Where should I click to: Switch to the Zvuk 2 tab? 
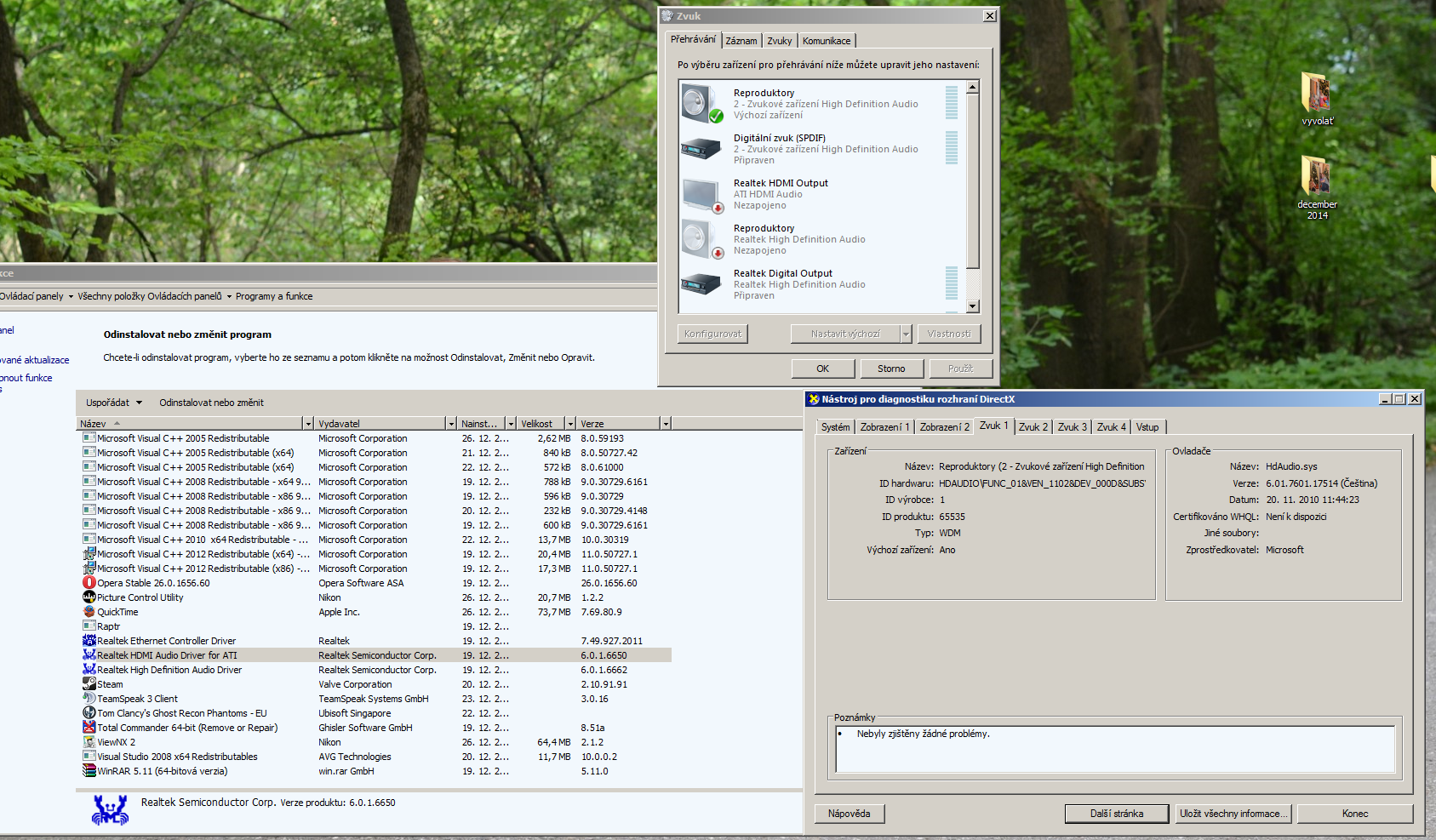tap(1033, 427)
